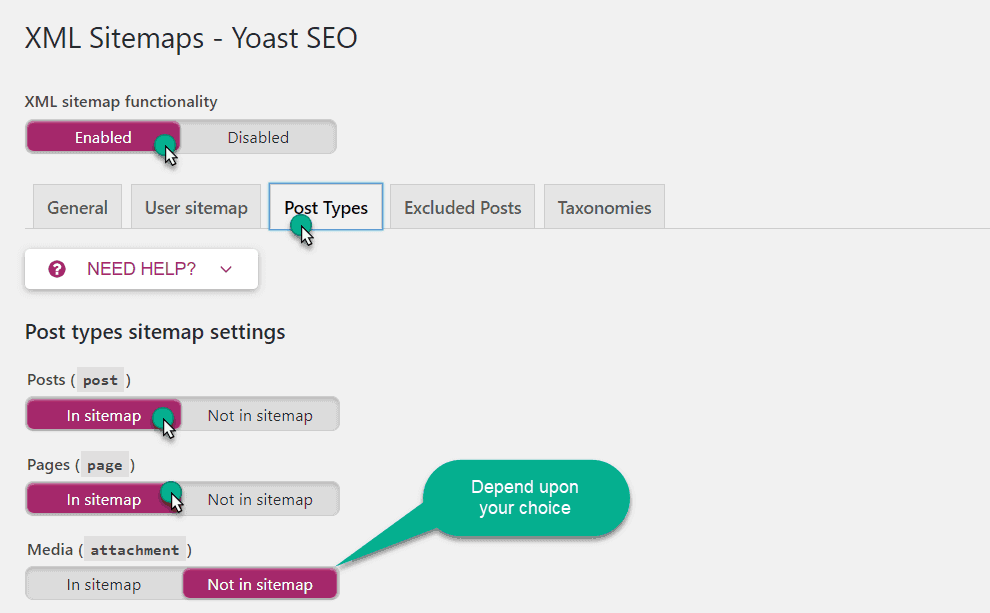
Task: Open the NEED HELP? label text
Action: click(141, 269)
